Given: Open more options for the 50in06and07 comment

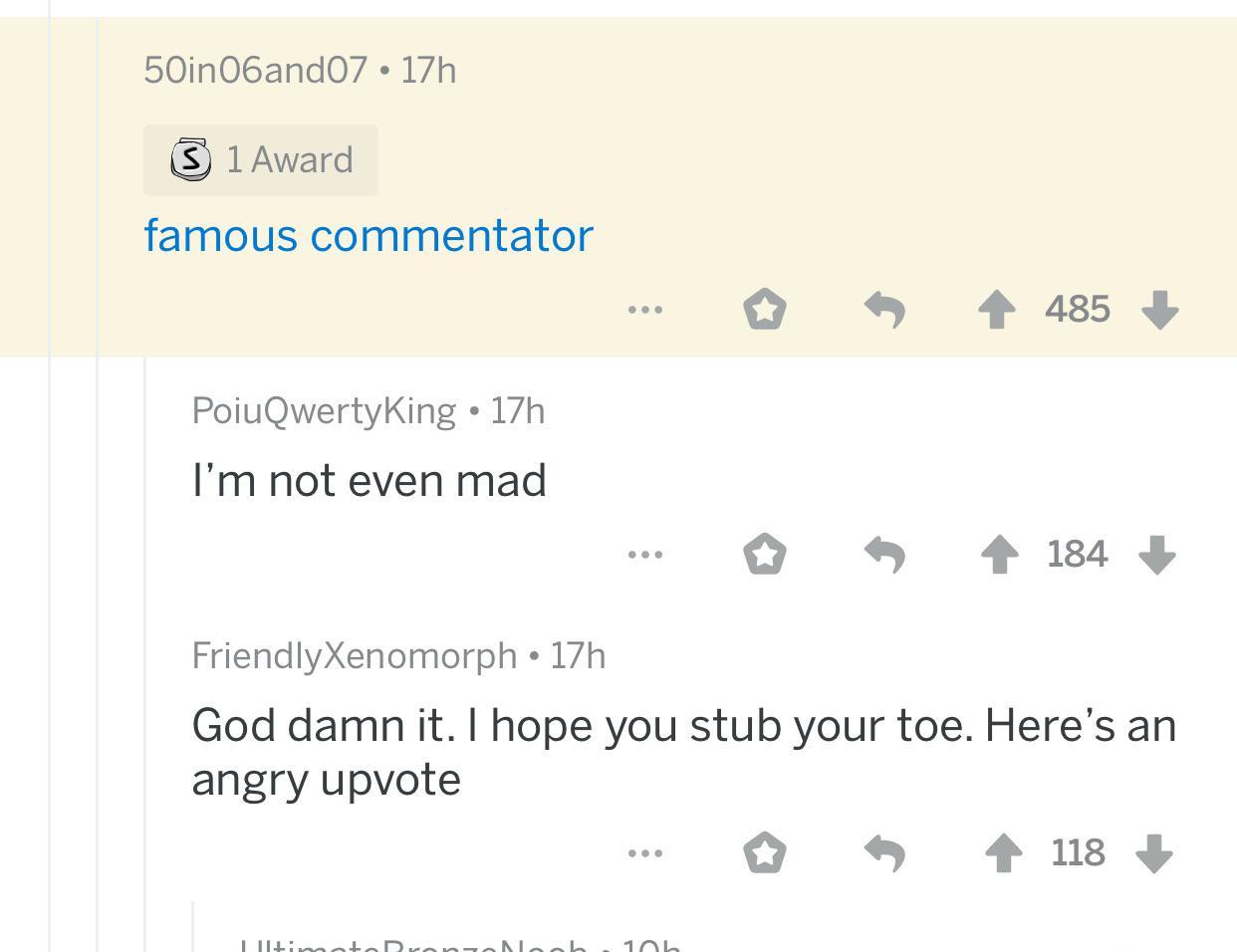Looking at the screenshot, I should pos(645,310).
